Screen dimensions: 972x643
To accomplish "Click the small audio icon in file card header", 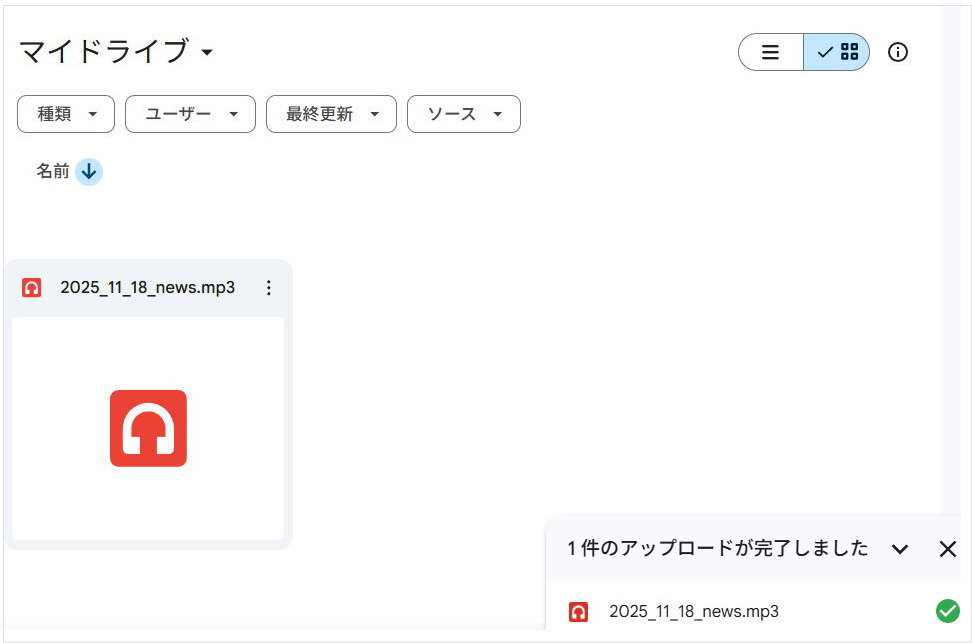I will pyautogui.click(x=32, y=288).
